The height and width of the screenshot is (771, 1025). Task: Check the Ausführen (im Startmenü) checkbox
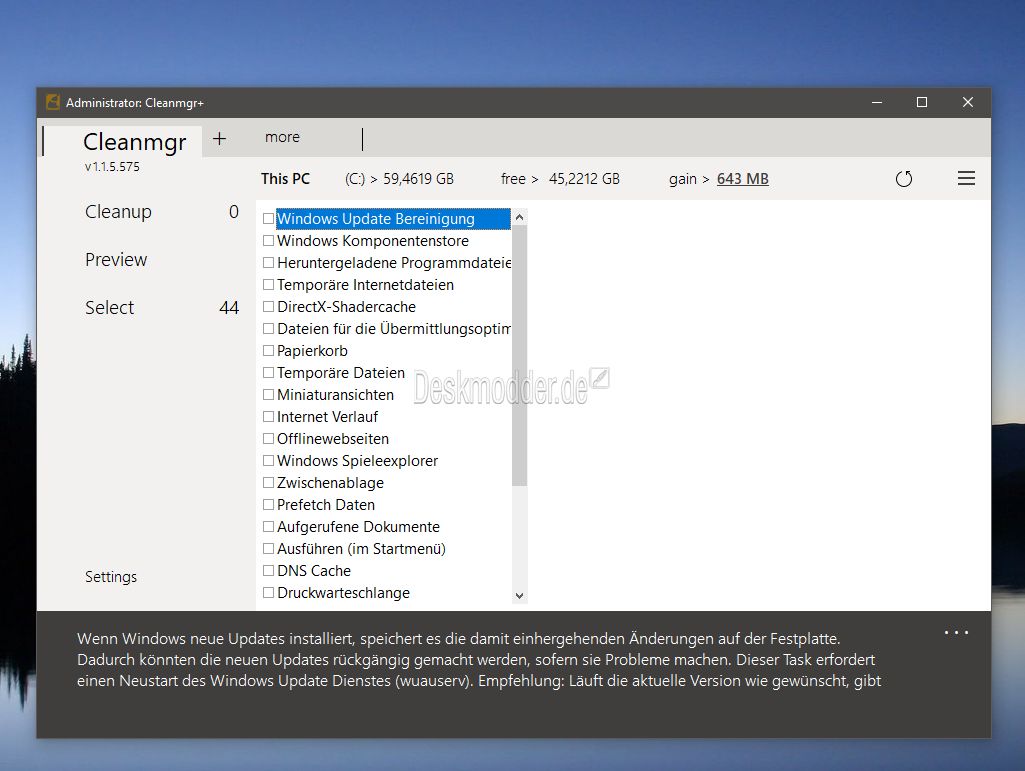coord(268,549)
